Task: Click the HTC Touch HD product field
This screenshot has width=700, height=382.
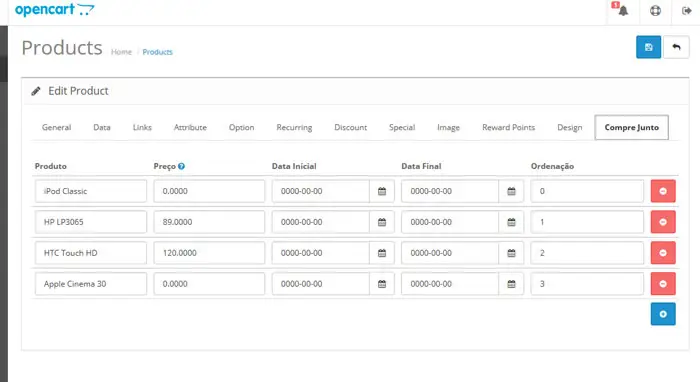Action: click(91, 253)
